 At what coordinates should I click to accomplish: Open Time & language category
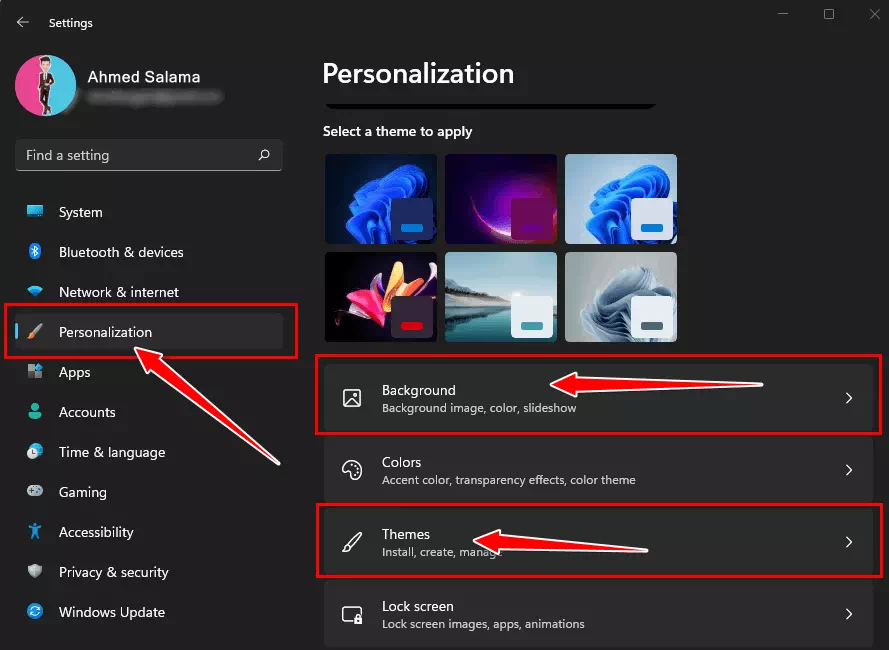(x=149, y=452)
